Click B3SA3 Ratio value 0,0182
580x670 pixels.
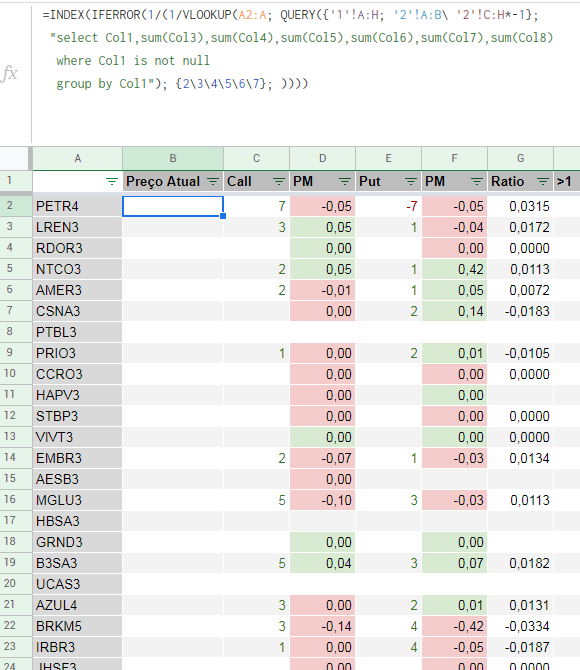point(520,563)
